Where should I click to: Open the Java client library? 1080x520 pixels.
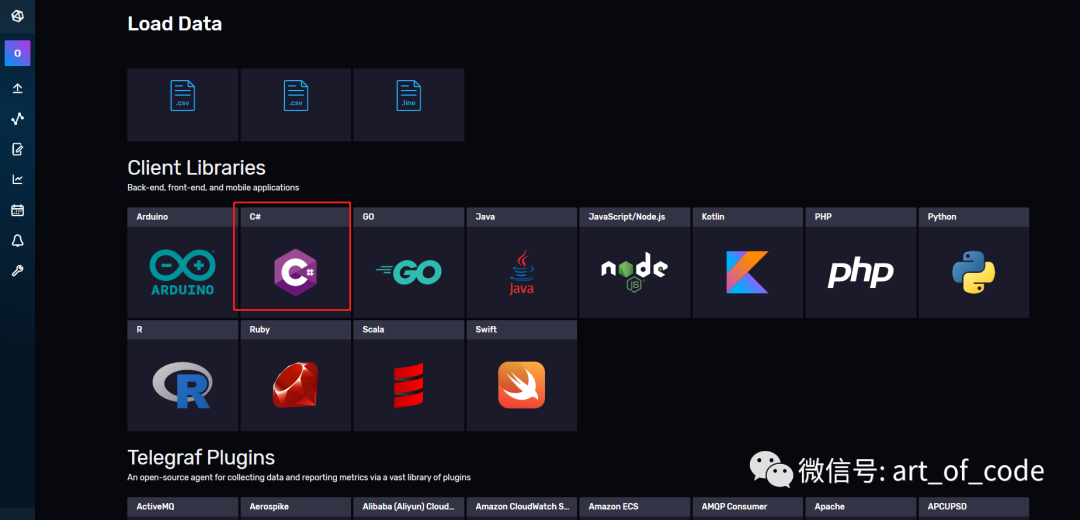tap(521, 268)
